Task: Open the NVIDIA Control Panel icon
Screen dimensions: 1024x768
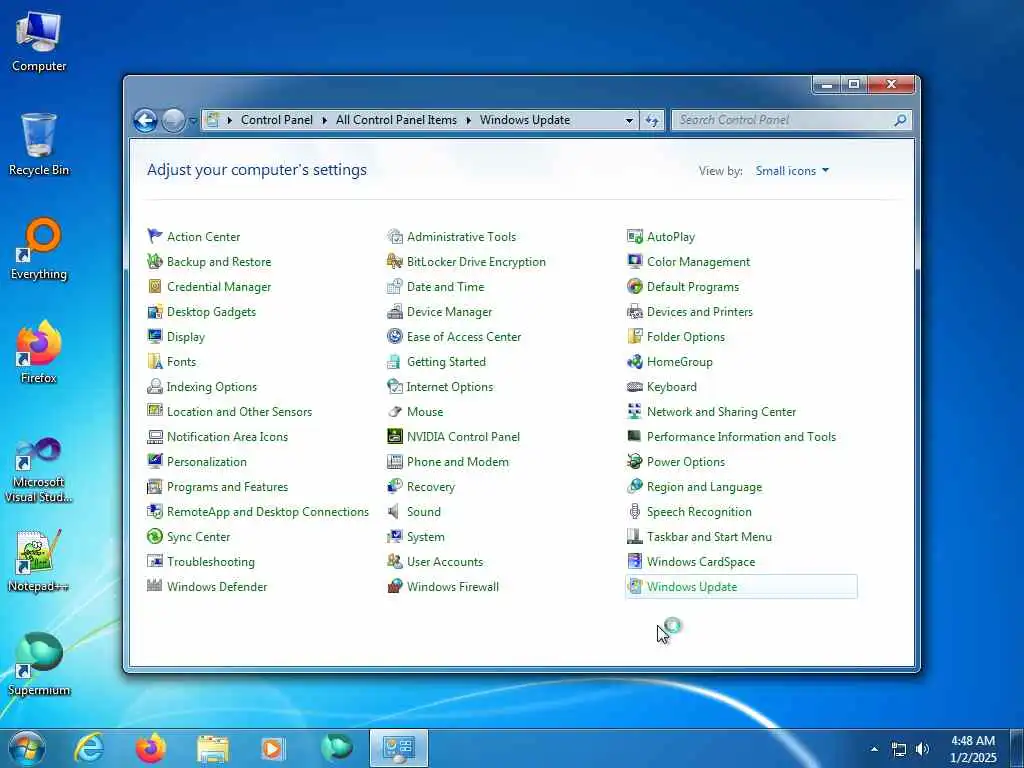Action: pyautogui.click(x=394, y=436)
